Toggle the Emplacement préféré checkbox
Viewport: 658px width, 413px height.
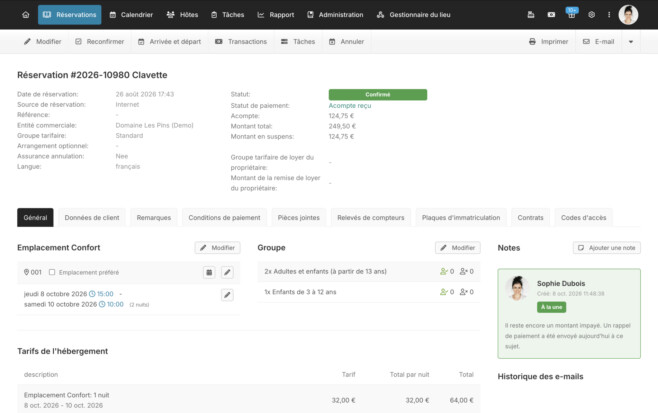(52, 272)
